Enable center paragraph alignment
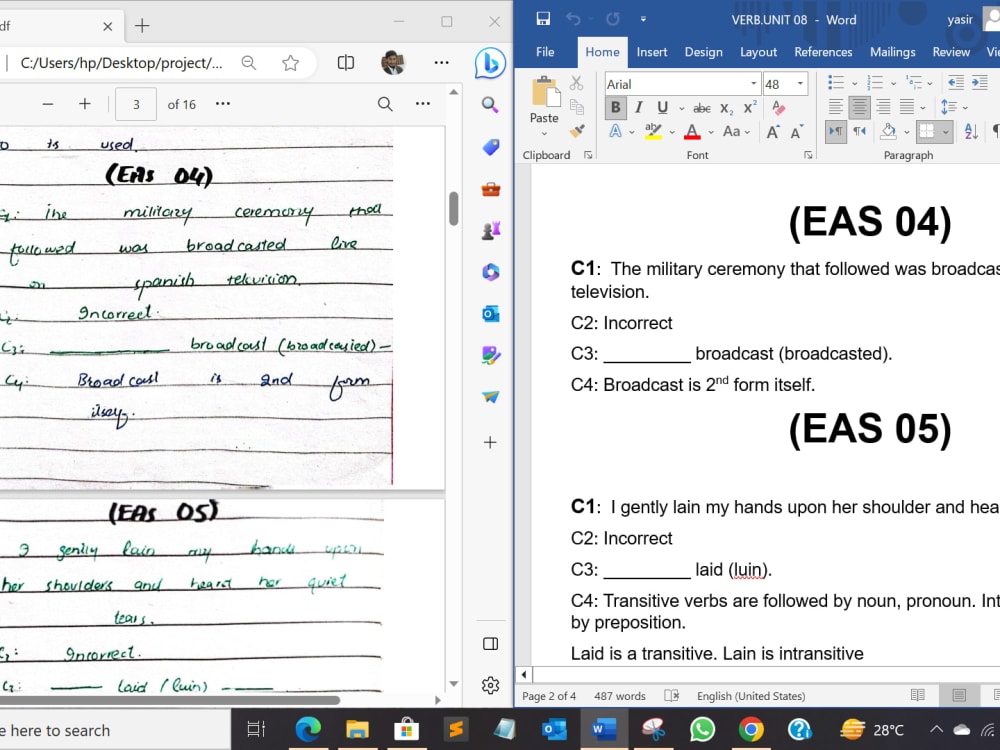This screenshot has height=750, width=1000. coord(859,107)
